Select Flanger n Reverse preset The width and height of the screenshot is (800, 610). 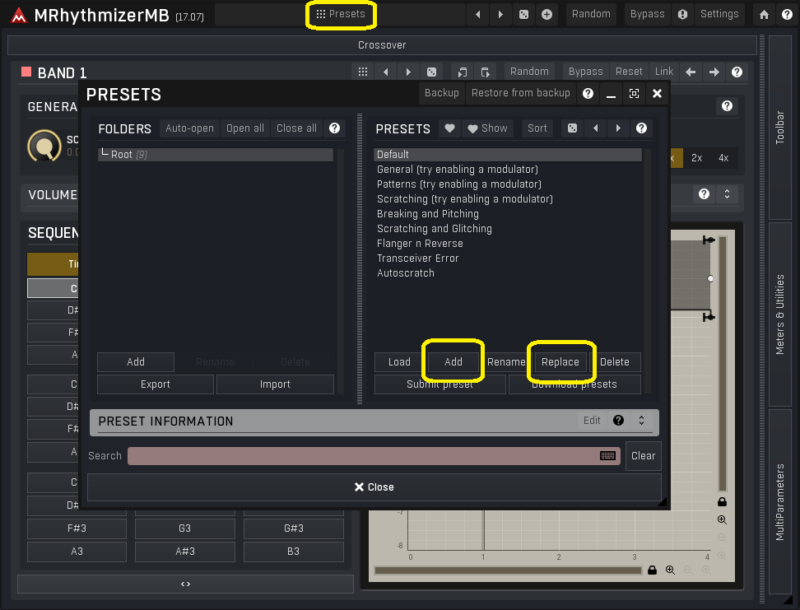click(419, 243)
